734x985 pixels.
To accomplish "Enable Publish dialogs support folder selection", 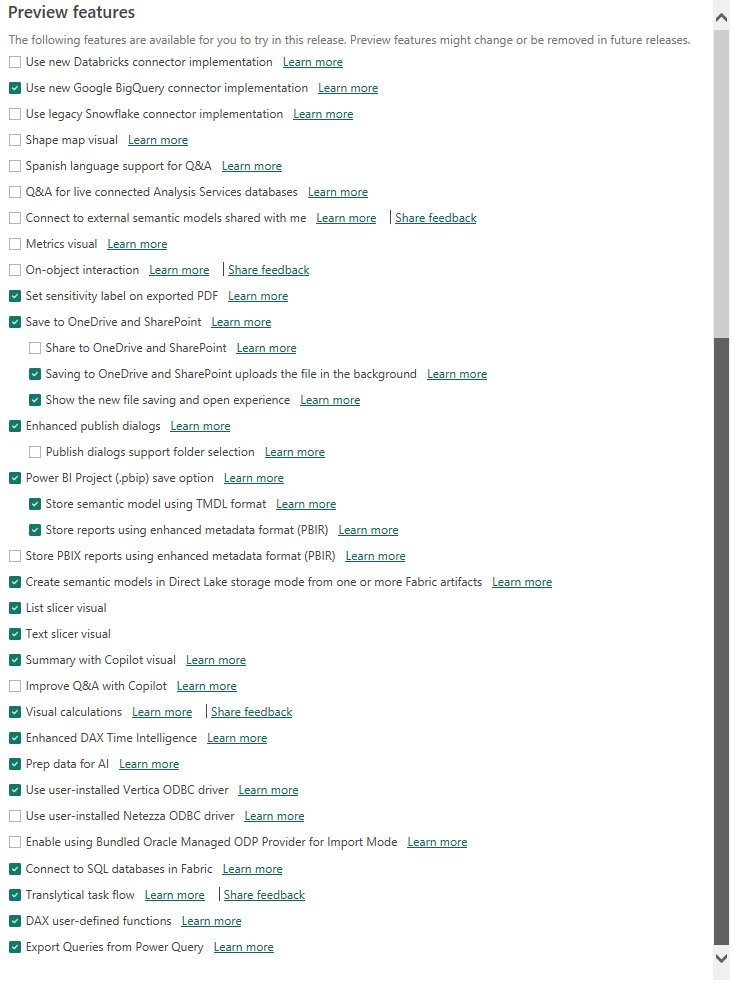I will click(35, 452).
